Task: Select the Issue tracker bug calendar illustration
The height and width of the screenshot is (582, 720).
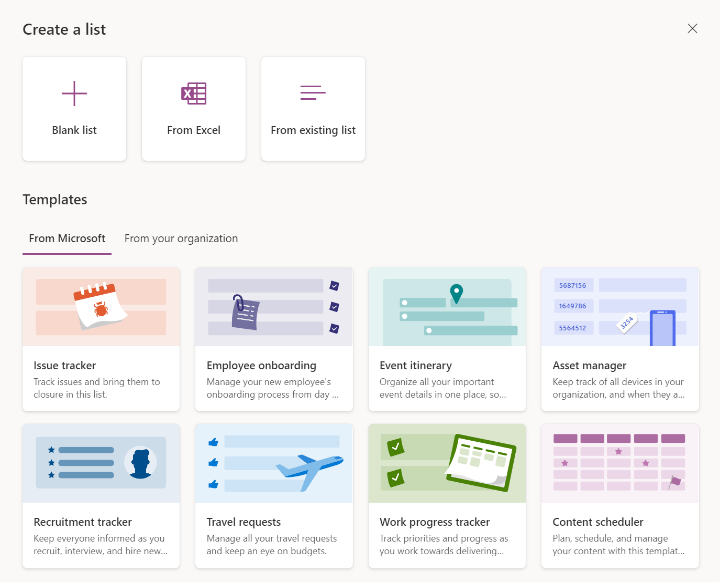Action: pyautogui.click(x=101, y=306)
